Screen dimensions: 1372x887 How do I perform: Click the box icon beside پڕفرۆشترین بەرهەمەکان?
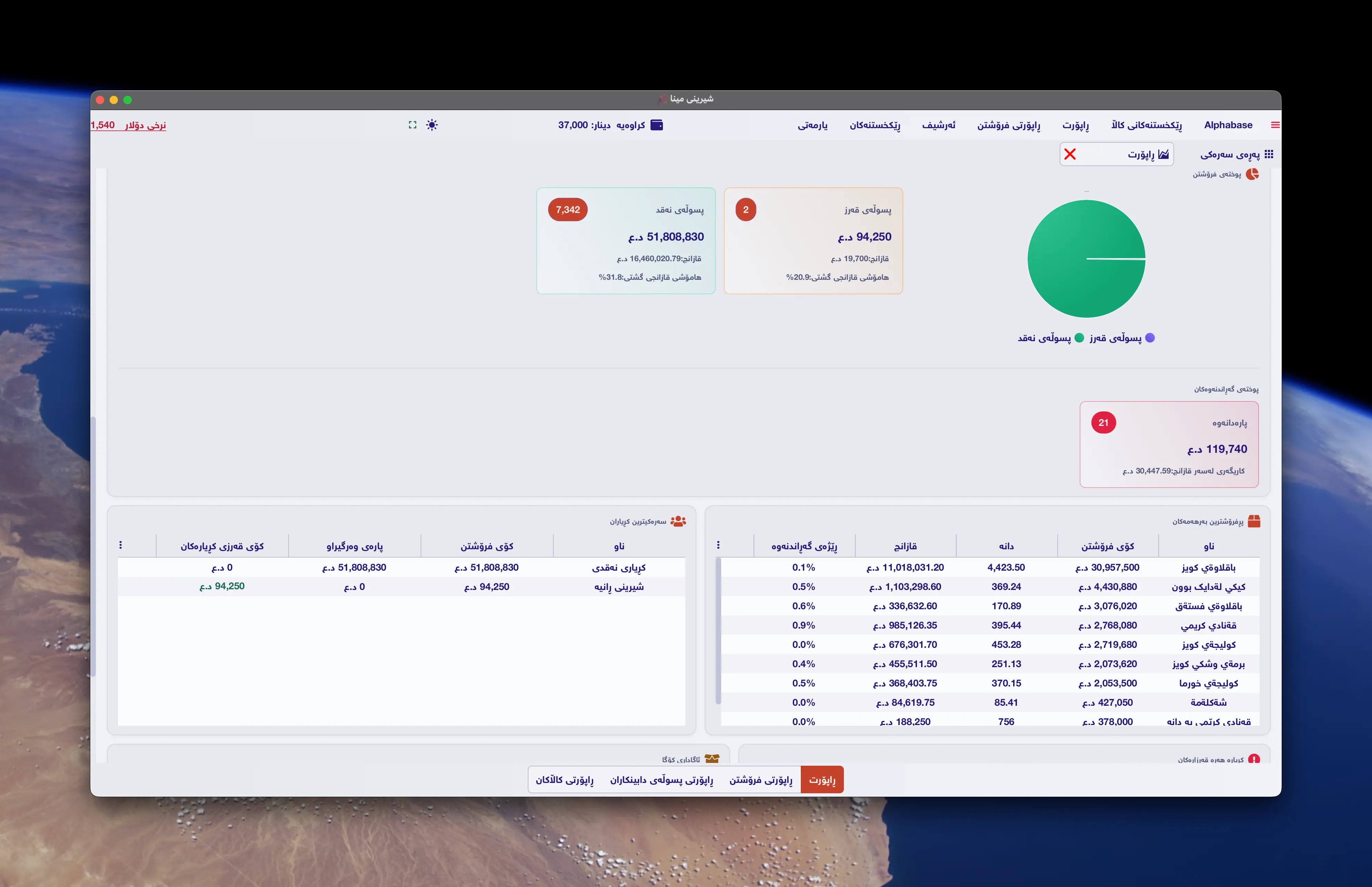[1254, 521]
